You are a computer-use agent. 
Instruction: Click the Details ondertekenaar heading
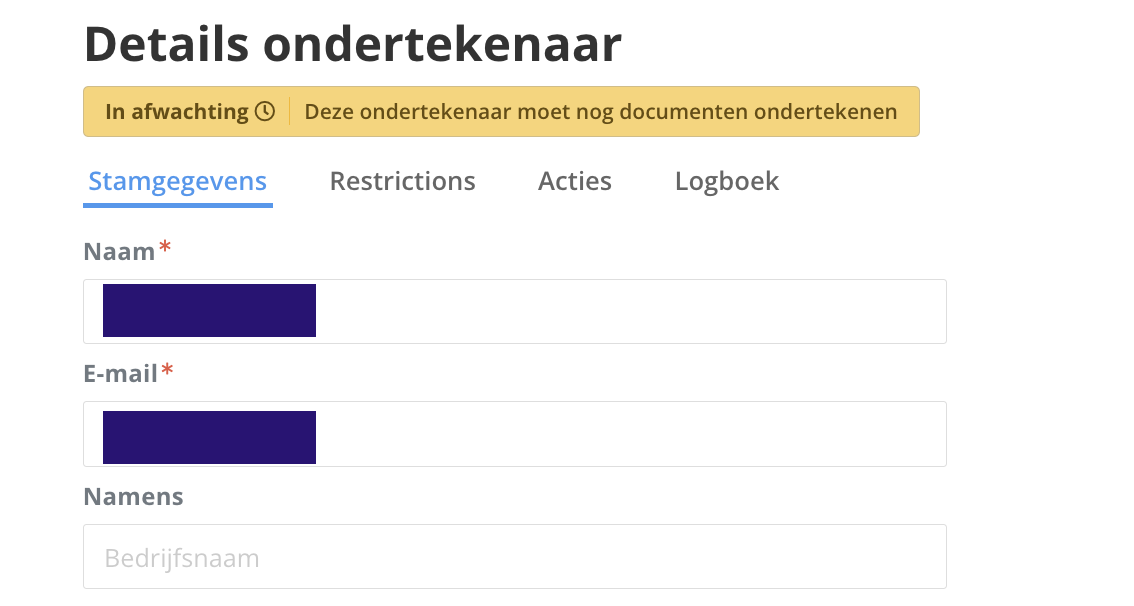pyautogui.click(x=353, y=44)
